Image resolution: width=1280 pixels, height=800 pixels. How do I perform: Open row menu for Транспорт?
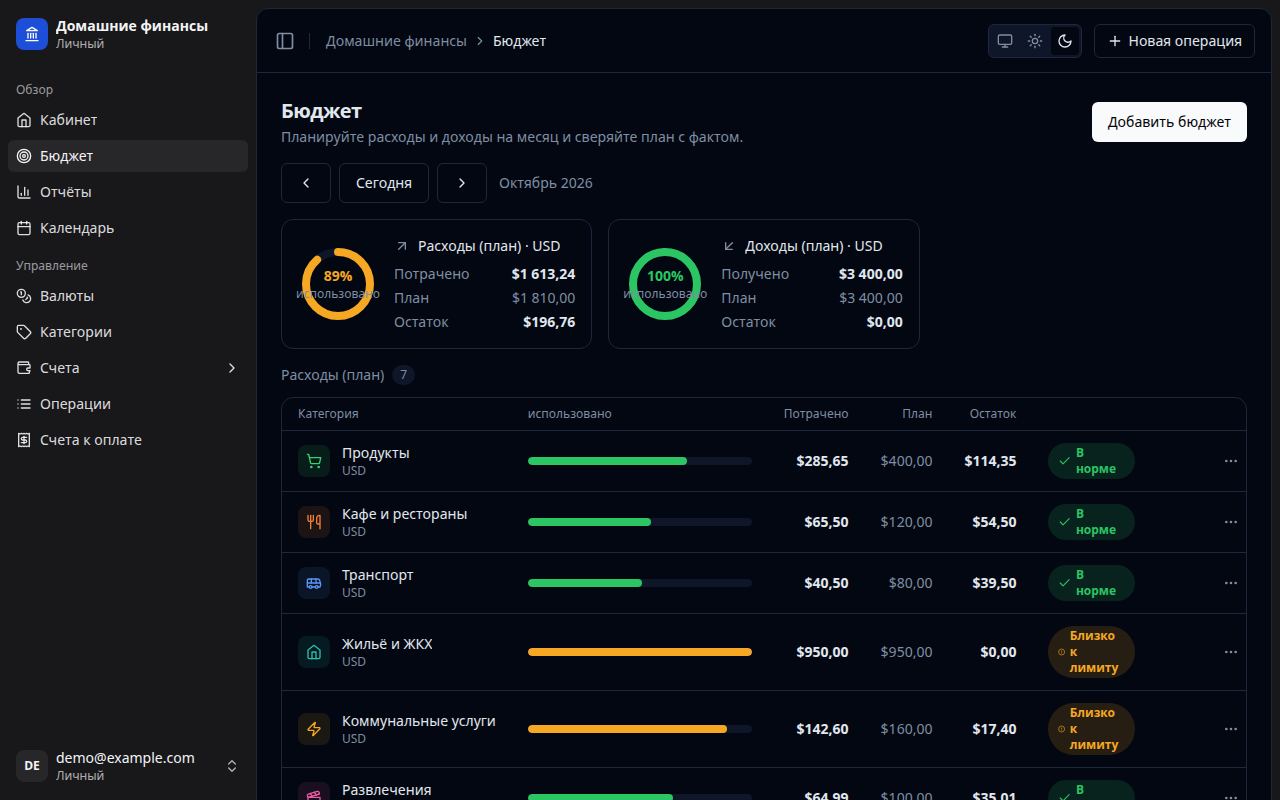(x=1230, y=583)
